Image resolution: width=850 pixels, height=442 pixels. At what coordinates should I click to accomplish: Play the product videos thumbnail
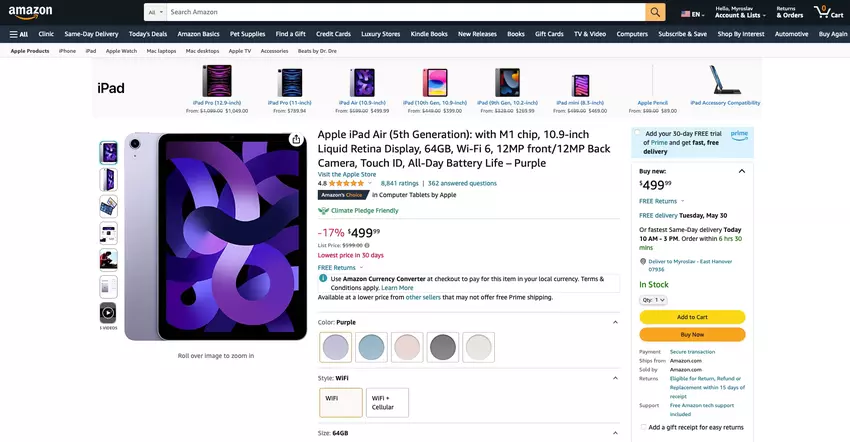point(108,313)
